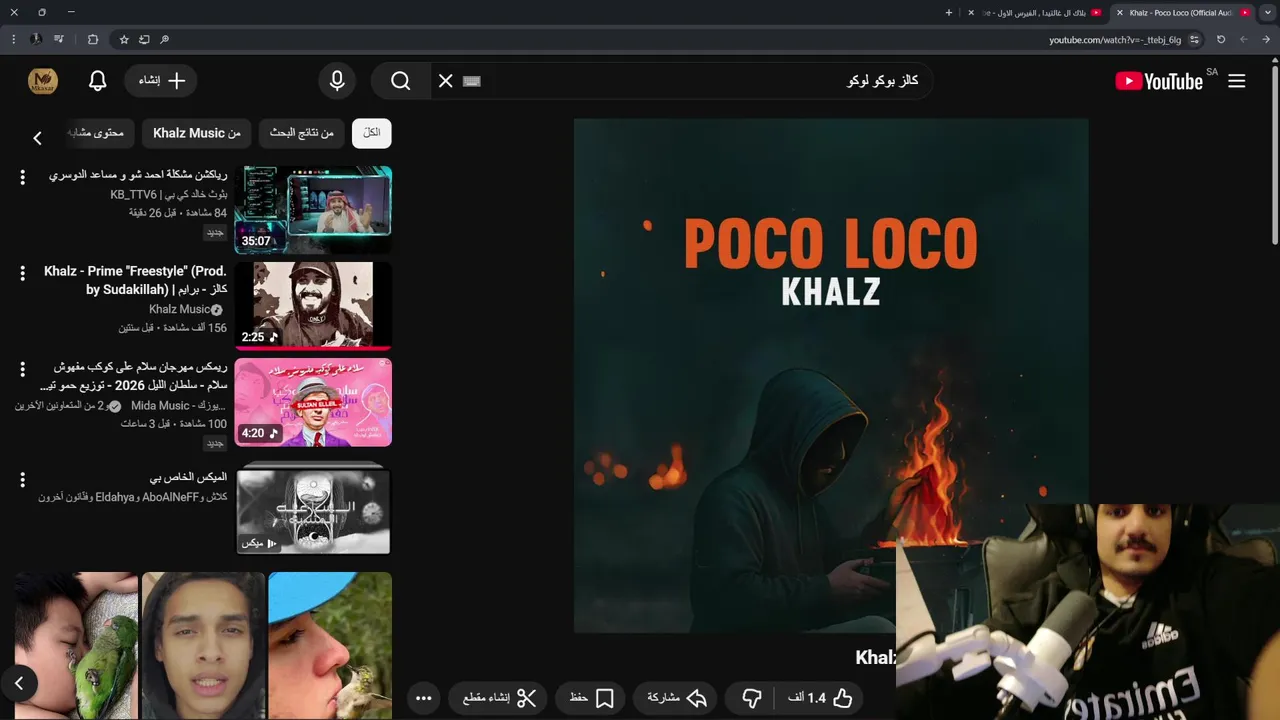1280x720 pixels.
Task: Select the الكل filter chip
Action: point(372,133)
